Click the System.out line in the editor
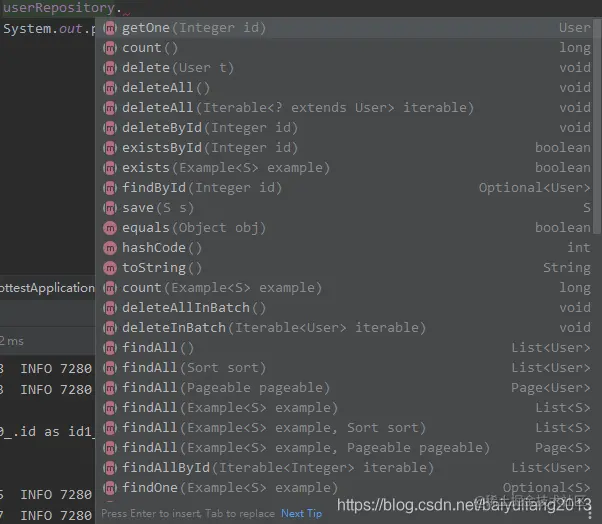 tap(49, 29)
